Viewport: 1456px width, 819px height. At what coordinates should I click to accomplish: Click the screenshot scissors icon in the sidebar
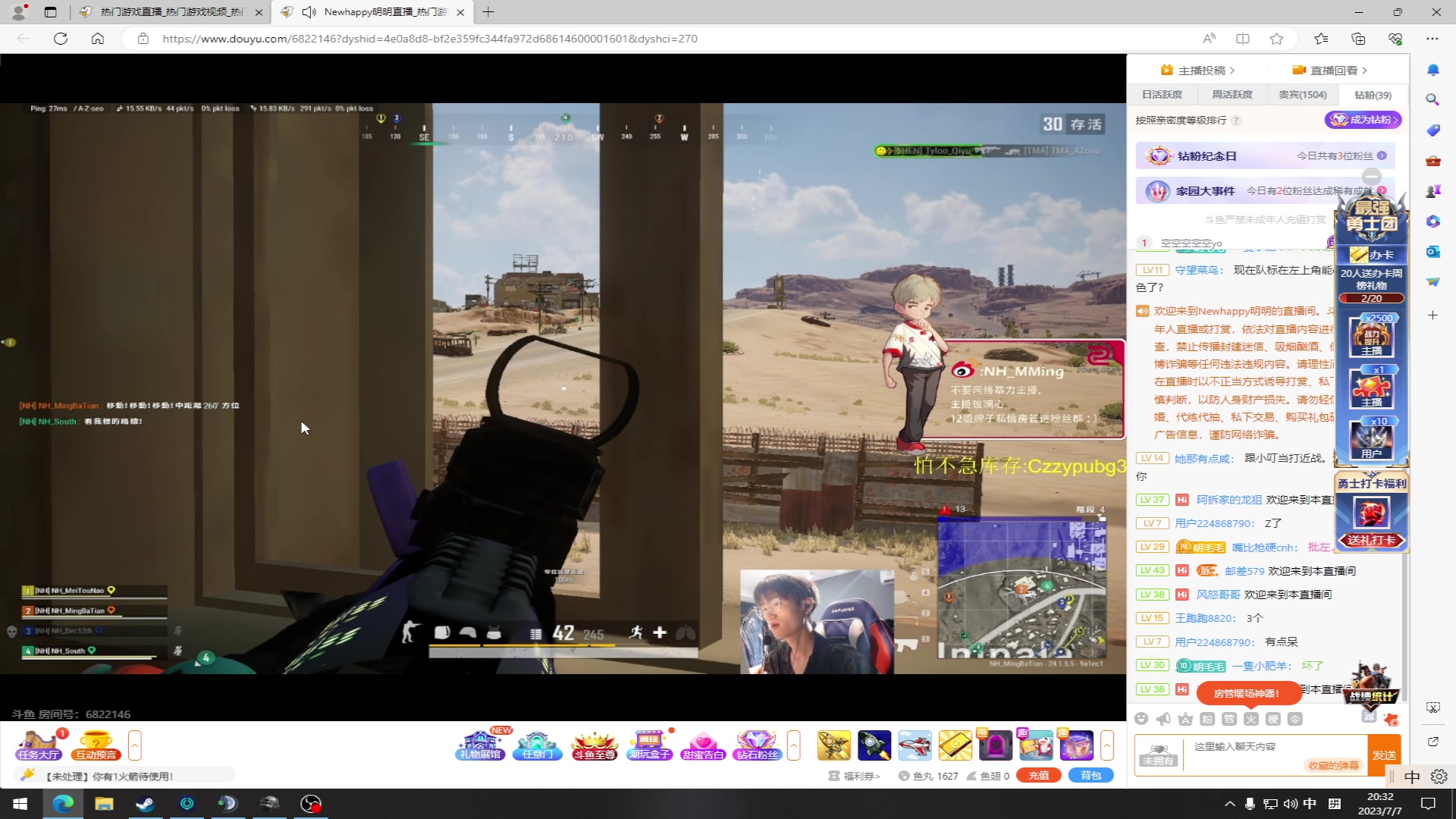click(x=1432, y=708)
